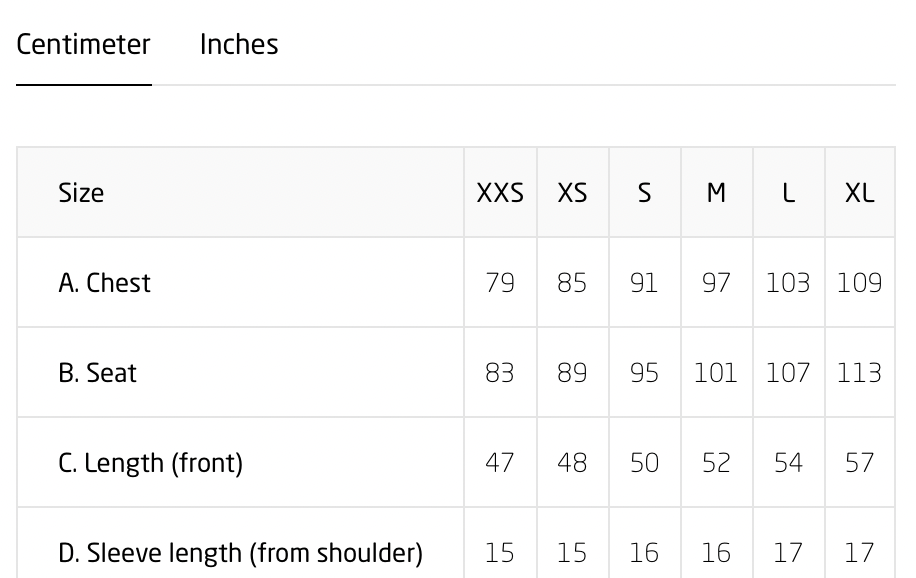Click the XL size column header
The image size is (916, 578).
859,193
